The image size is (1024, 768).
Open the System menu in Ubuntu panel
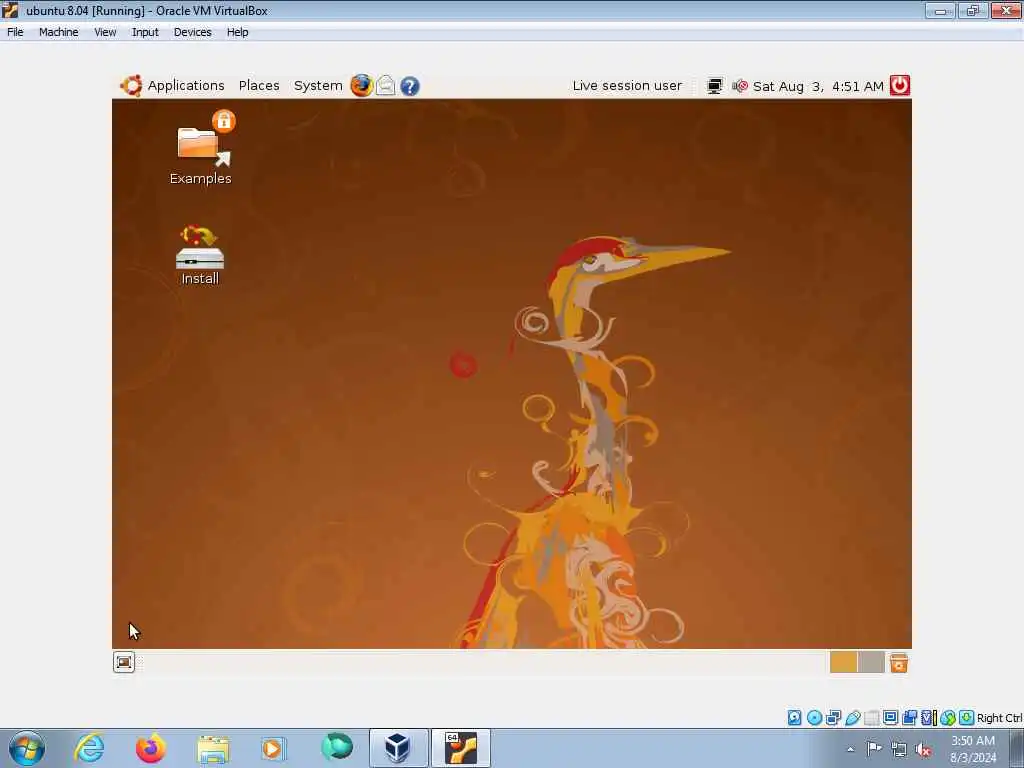(318, 86)
